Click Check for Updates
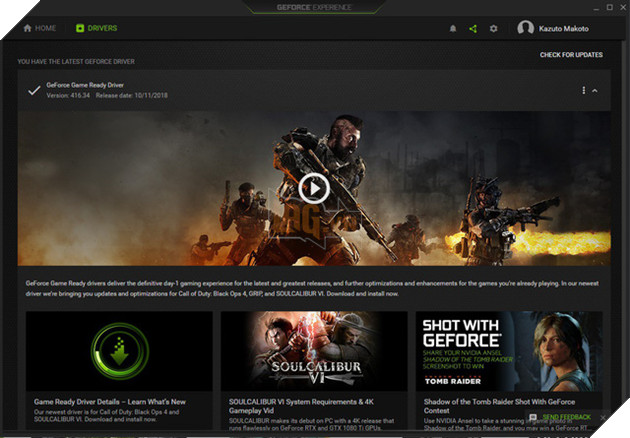 571,55
